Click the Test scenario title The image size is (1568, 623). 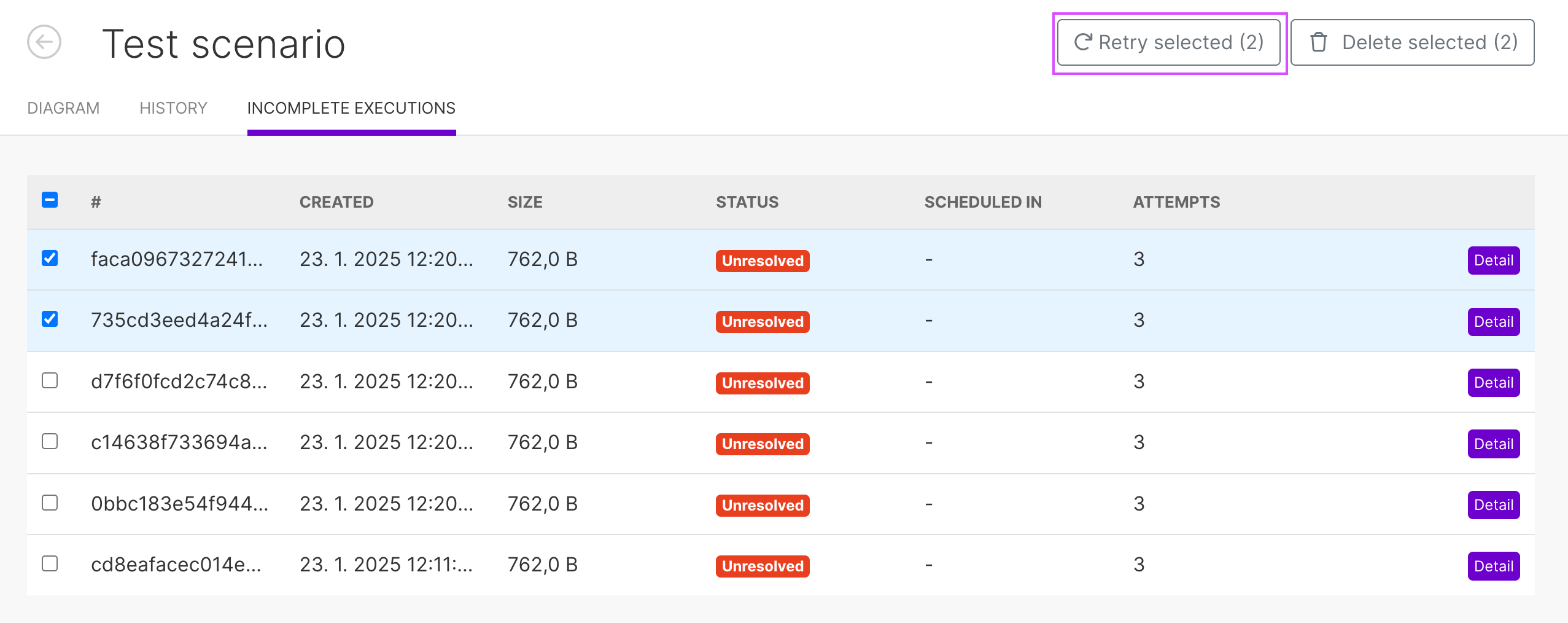[223, 44]
